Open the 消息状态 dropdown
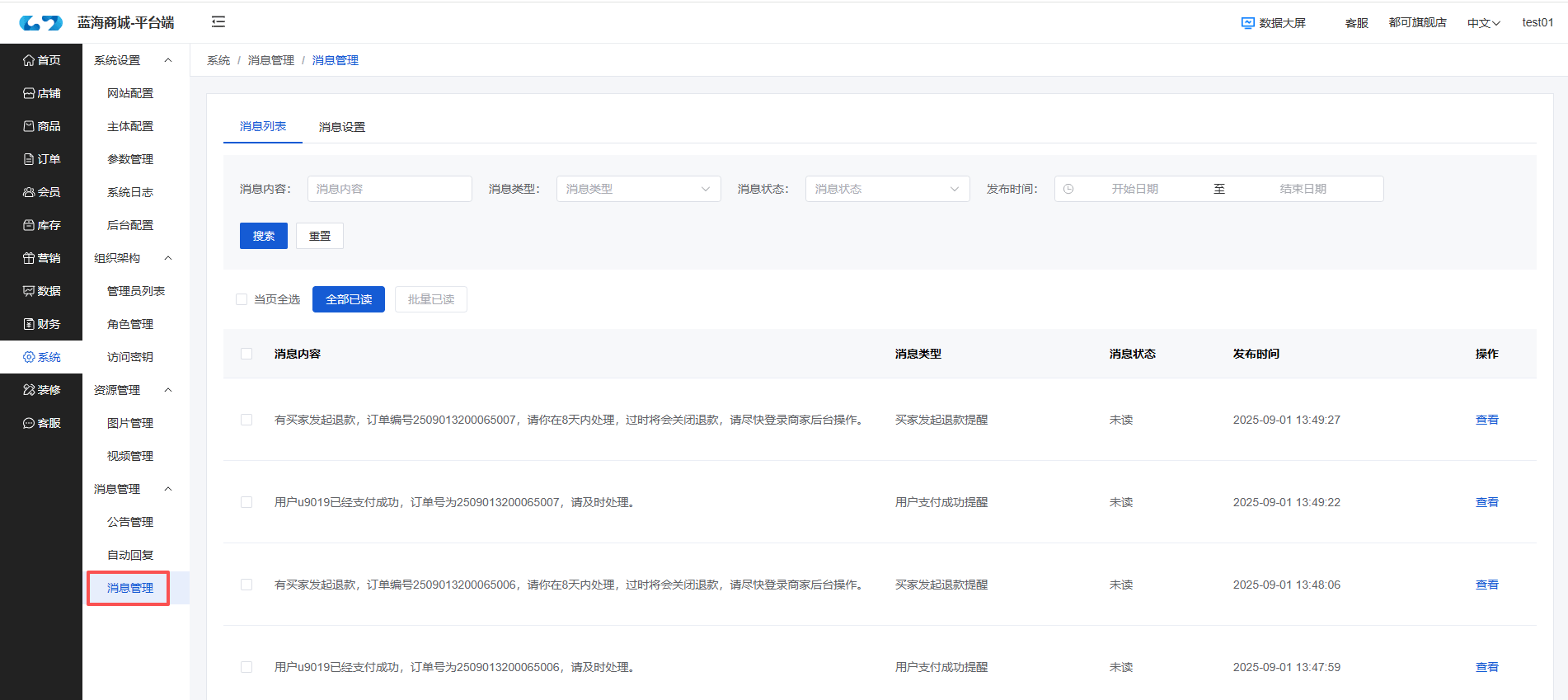 [888, 189]
